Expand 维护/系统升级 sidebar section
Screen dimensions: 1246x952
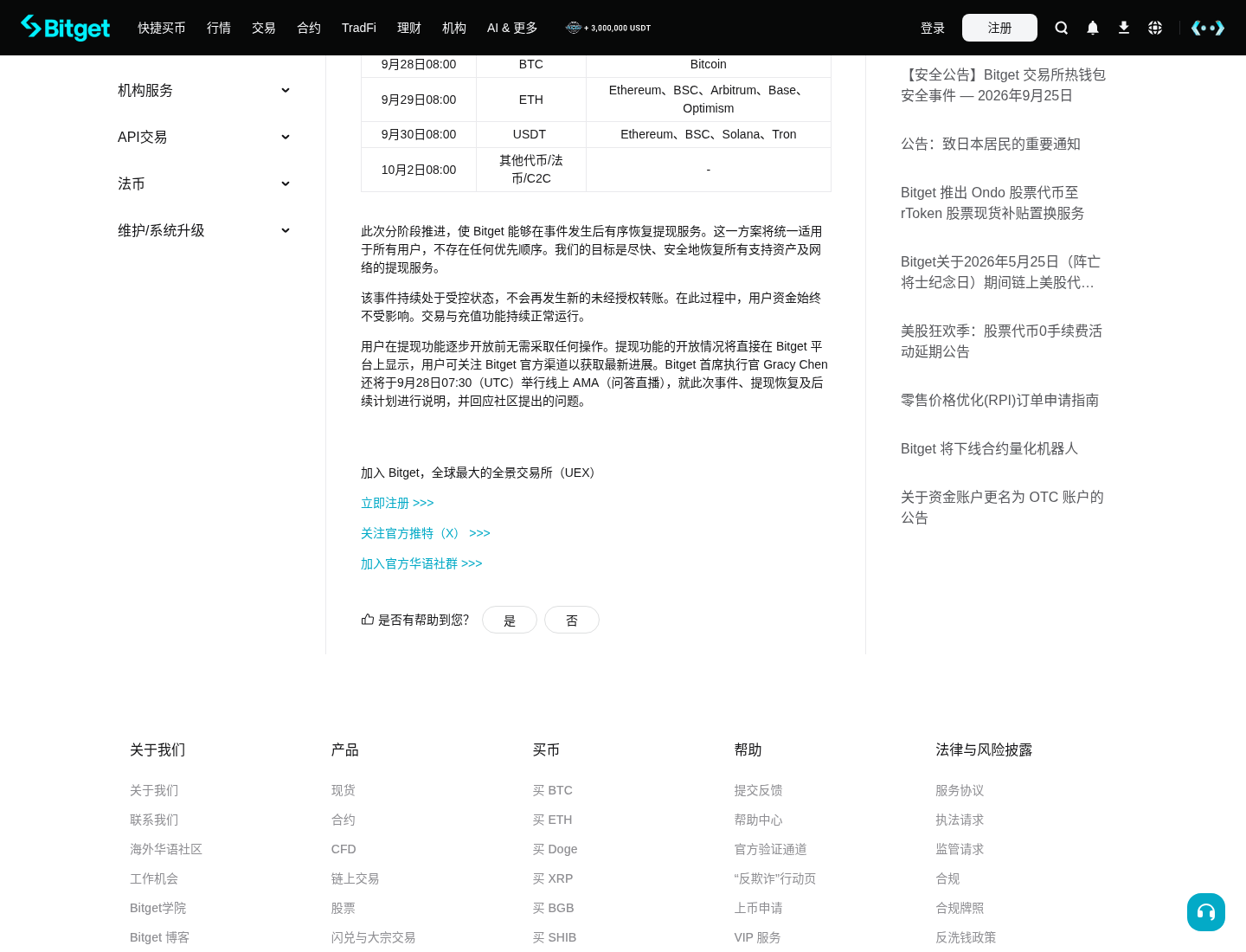204,230
